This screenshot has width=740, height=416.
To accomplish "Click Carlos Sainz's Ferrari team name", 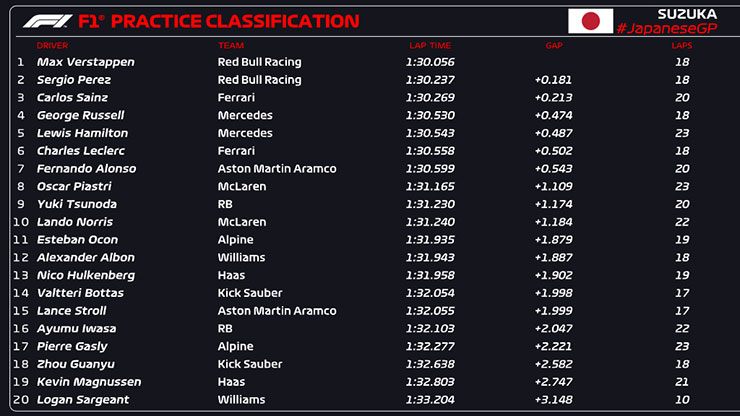I will coord(236,98).
